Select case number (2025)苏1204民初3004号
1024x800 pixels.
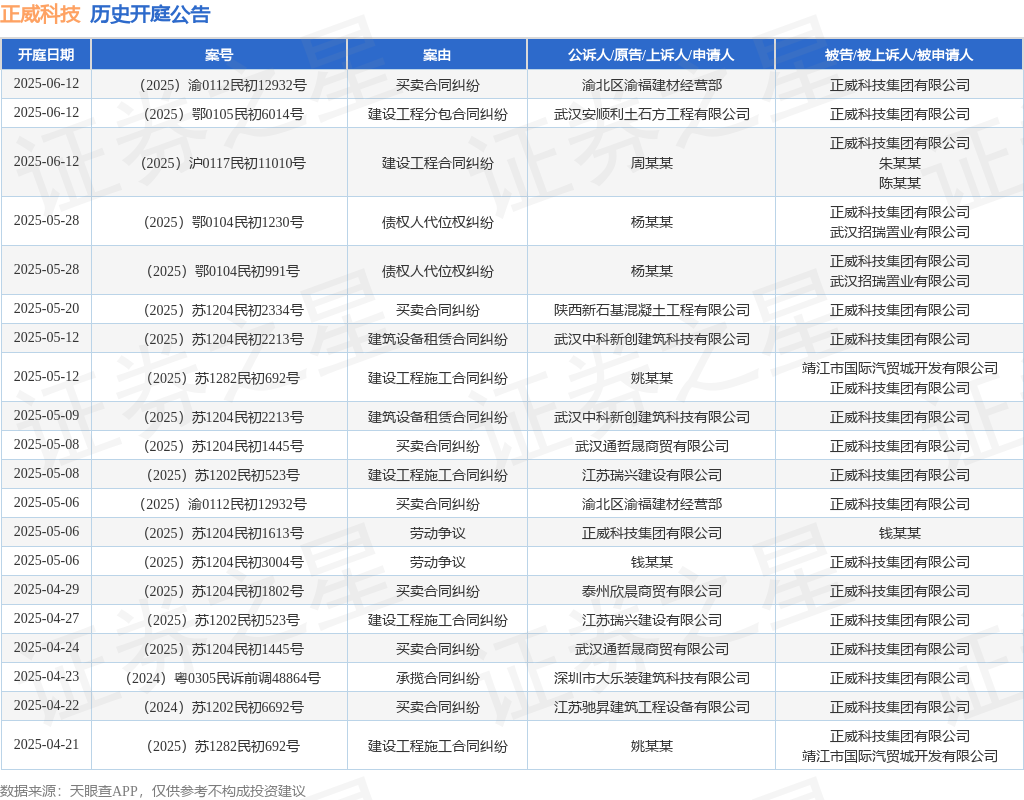point(223,562)
